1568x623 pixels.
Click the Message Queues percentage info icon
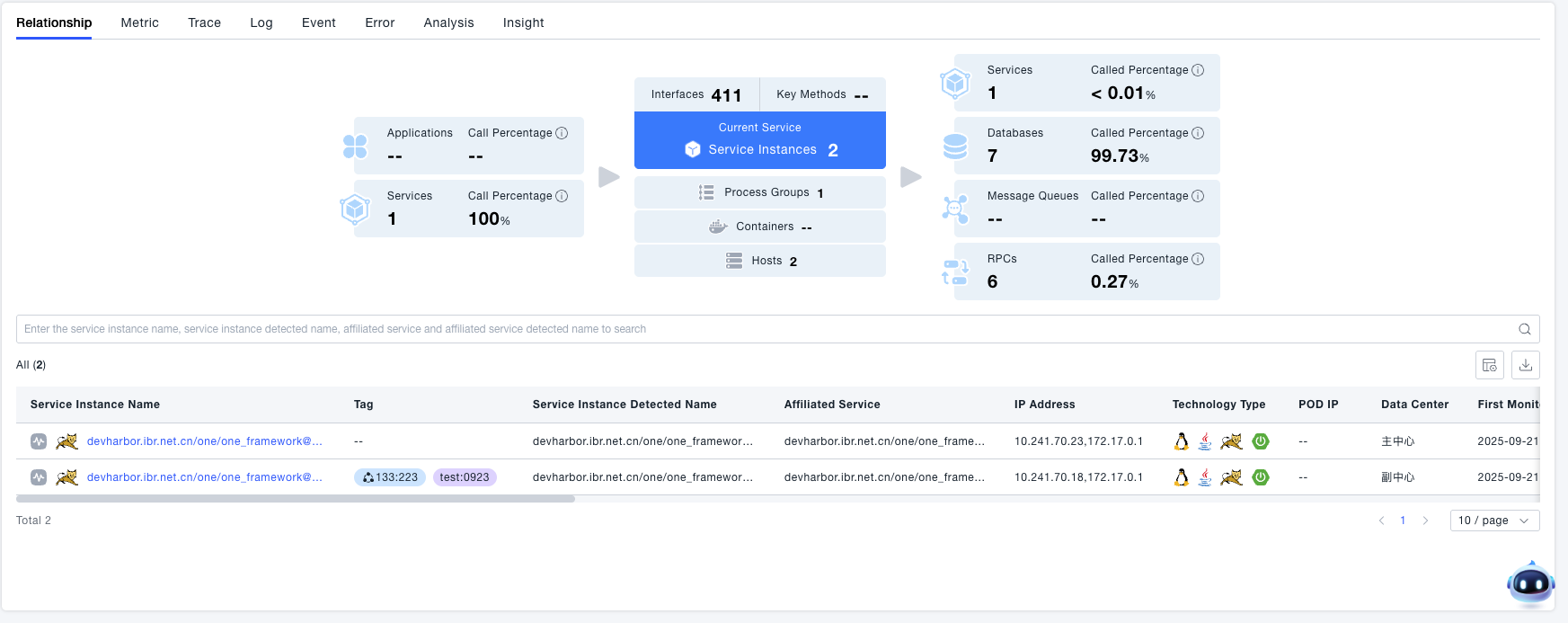point(1198,196)
